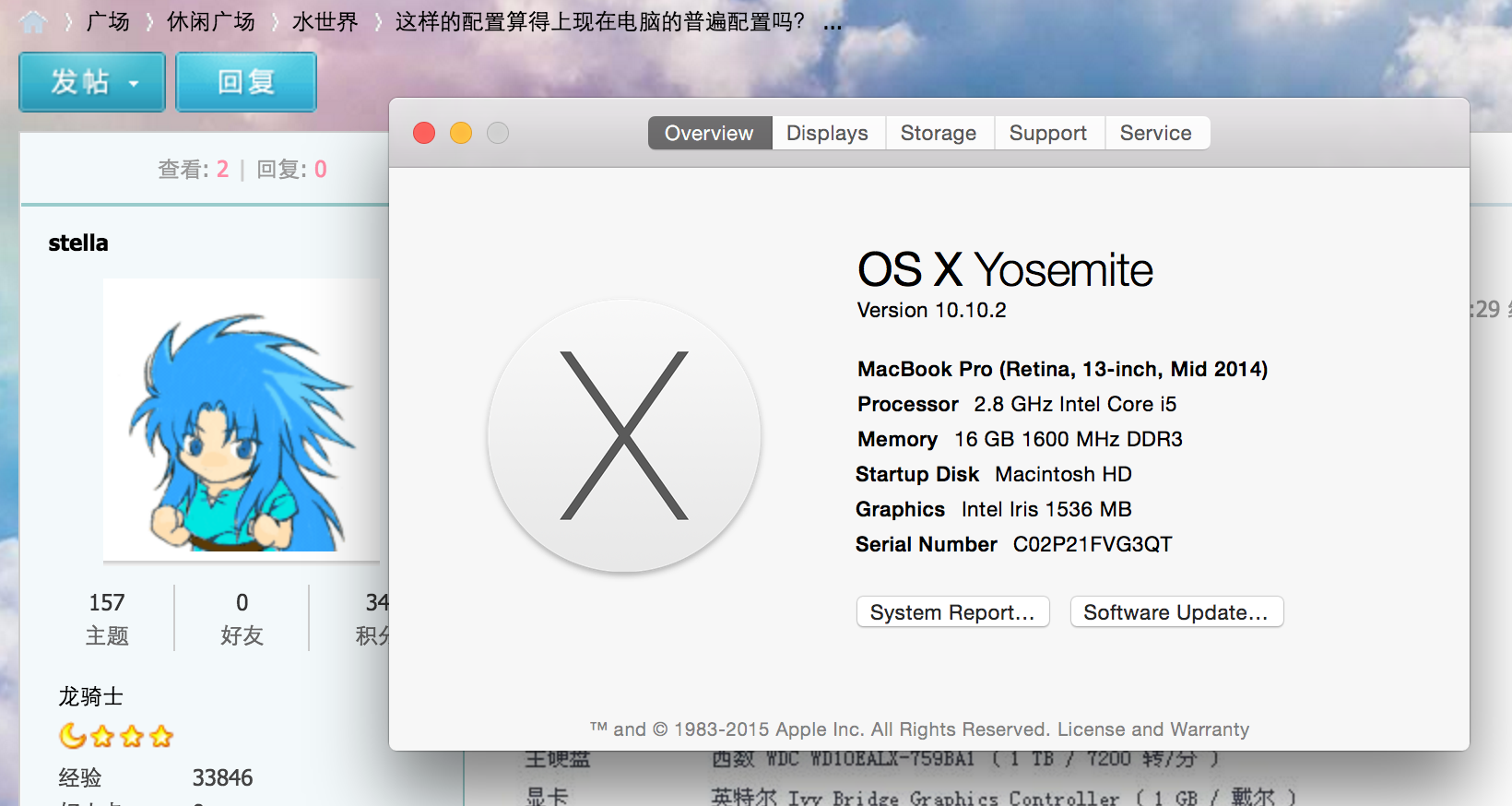Screen dimensions: 1512x806
Task: Go to the Service tab
Action: pos(1156,133)
